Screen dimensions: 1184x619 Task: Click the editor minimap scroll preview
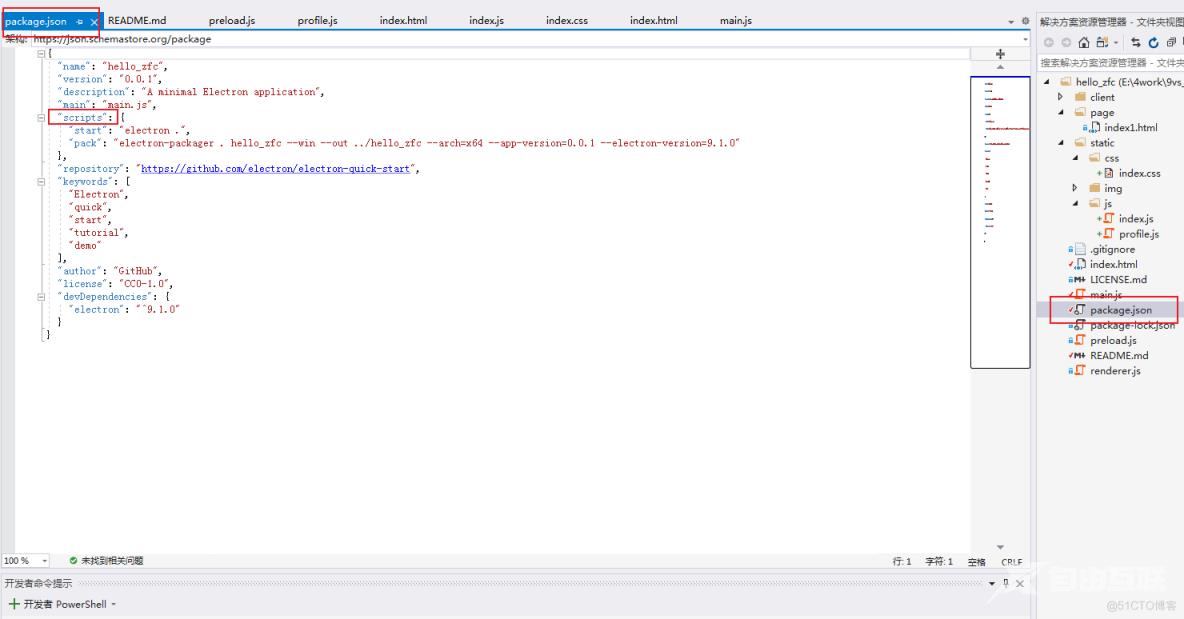pyautogui.click(x=1000, y=220)
